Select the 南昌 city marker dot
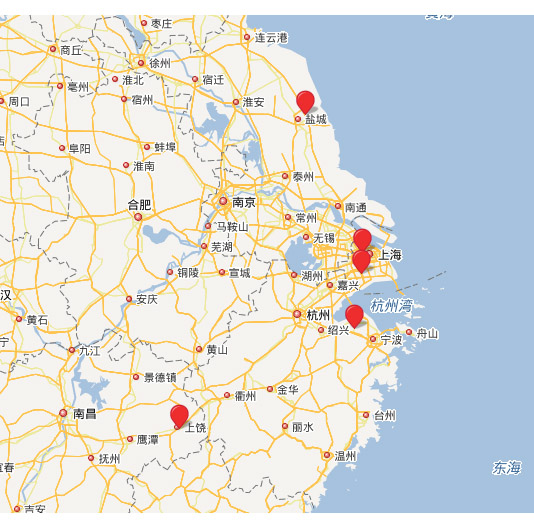 point(63,413)
